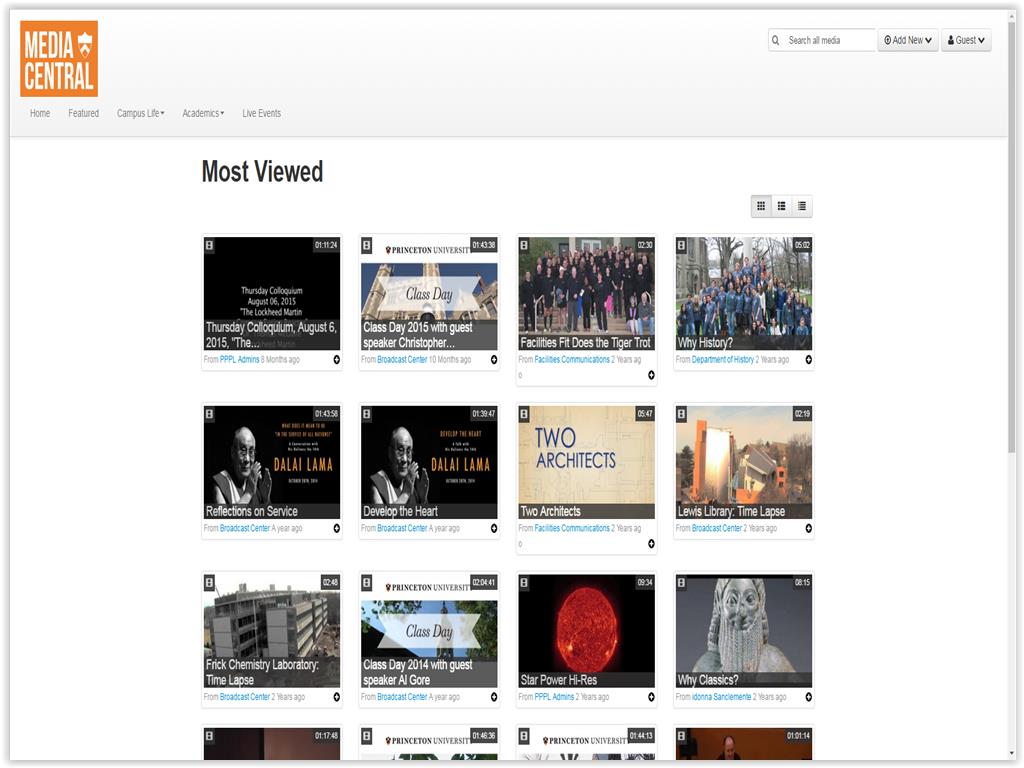Expand info arrow on Class Day 2015 card
The image size is (1024, 768).
[x=494, y=360]
